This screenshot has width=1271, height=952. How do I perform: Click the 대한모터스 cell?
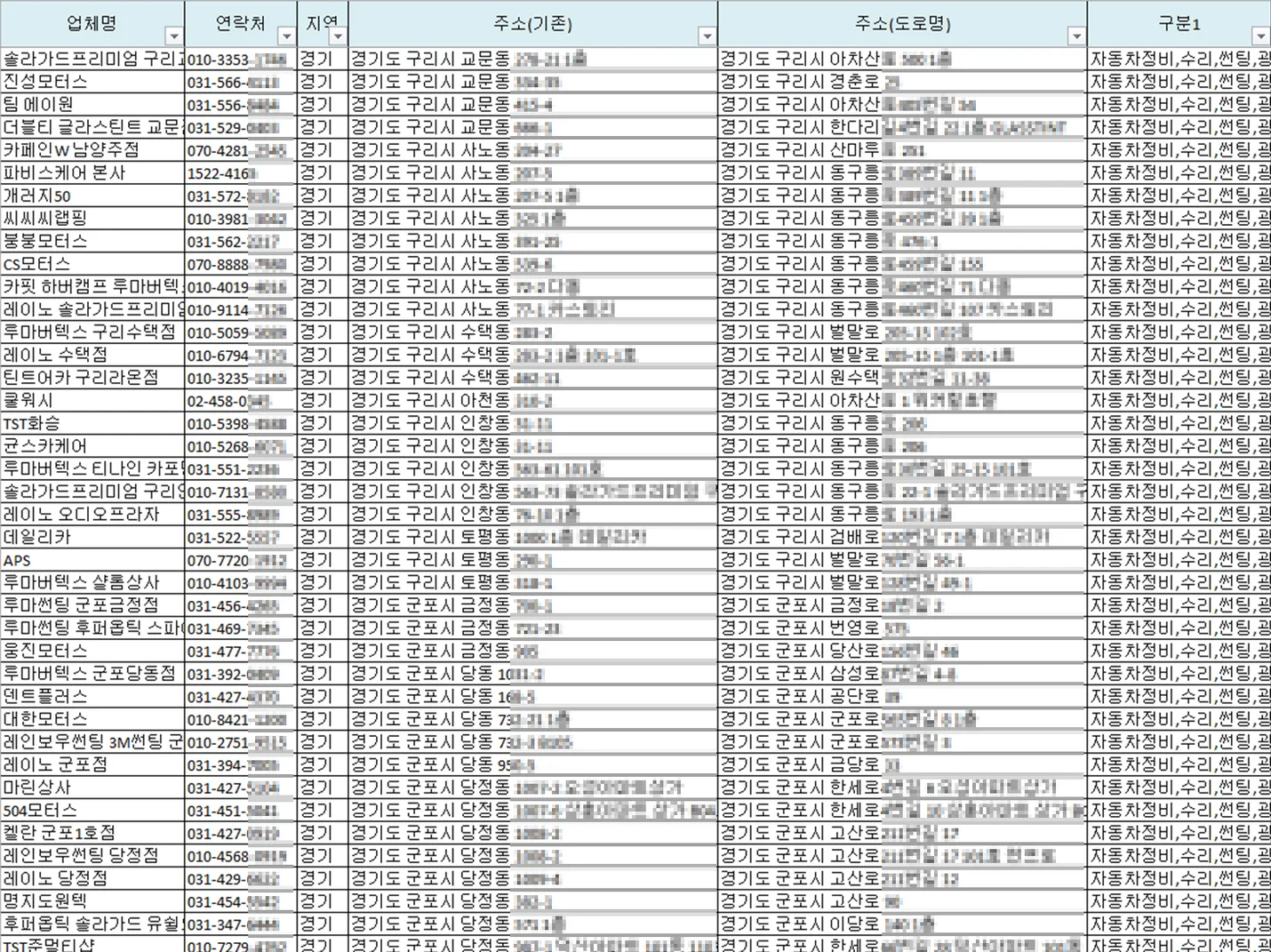(x=92, y=719)
